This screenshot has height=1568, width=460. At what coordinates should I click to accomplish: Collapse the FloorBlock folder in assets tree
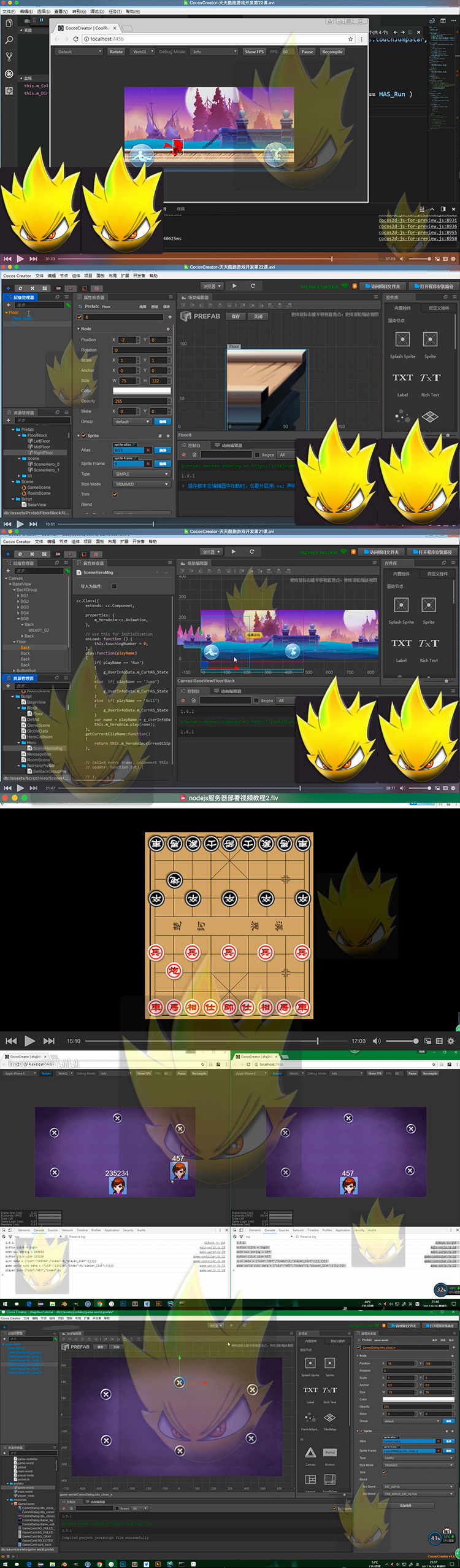click(19, 435)
